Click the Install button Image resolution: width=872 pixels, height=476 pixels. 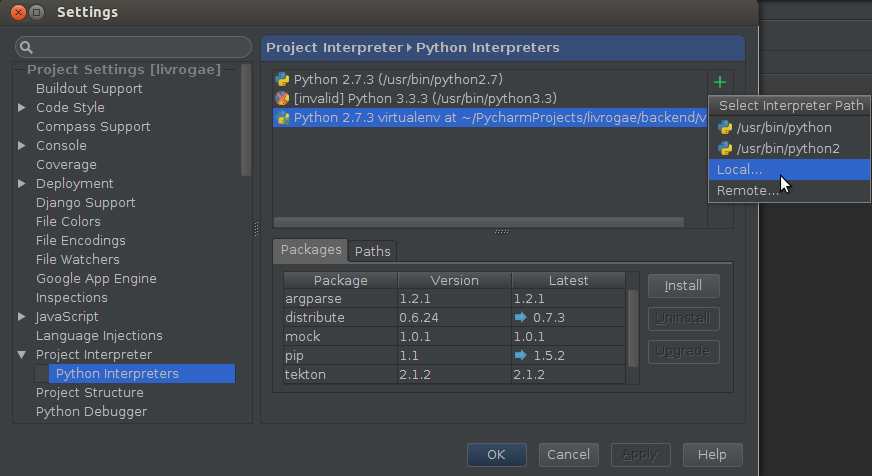(683, 286)
